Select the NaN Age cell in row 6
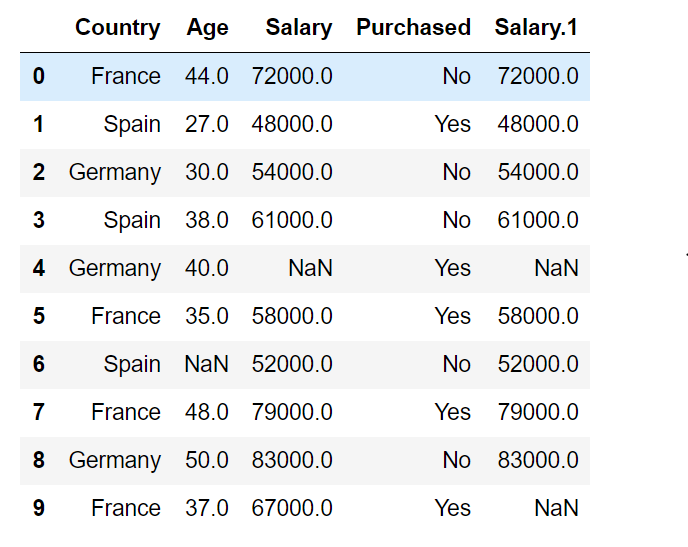Screen dimensions: 688x547 [206, 364]
